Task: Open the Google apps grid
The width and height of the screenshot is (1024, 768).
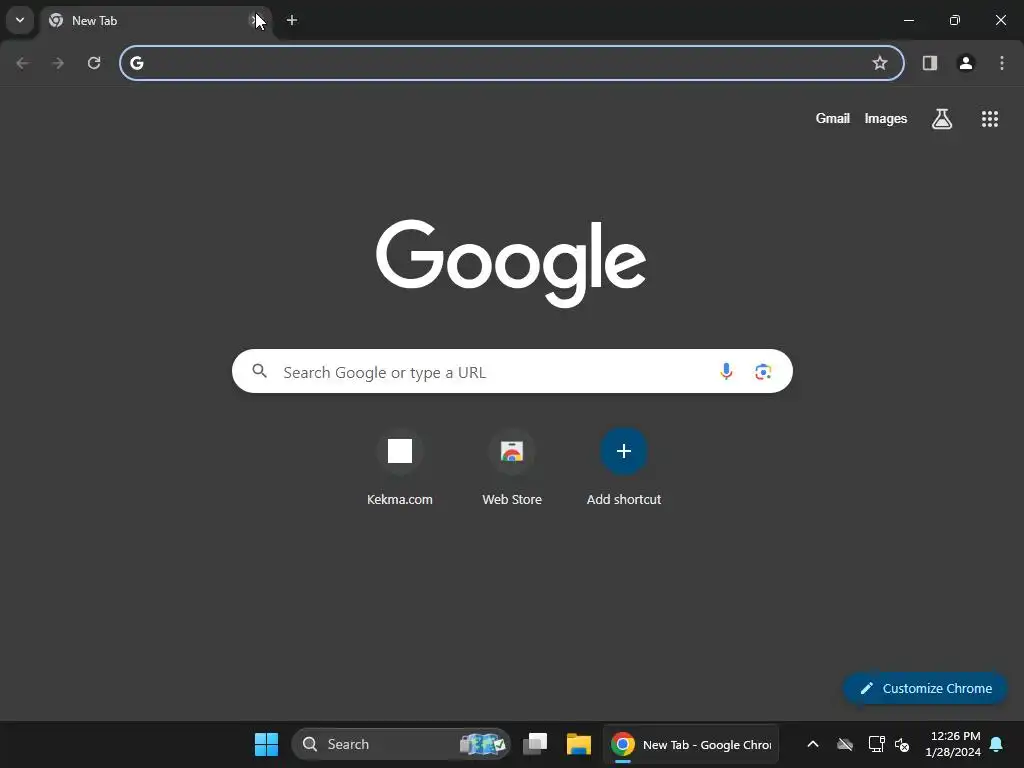Action: [x=989, y=119]
